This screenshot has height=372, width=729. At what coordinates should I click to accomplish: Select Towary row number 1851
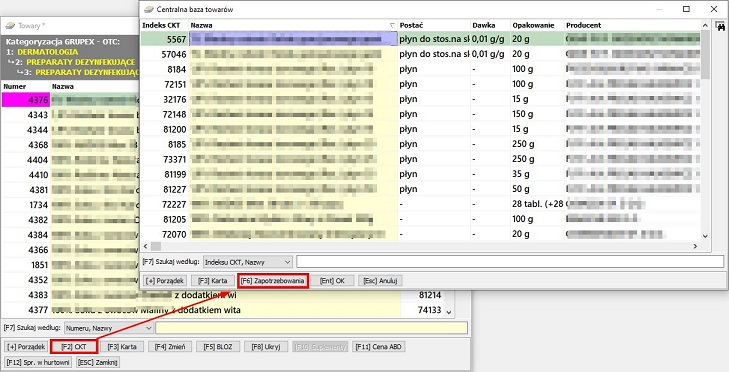71,265
